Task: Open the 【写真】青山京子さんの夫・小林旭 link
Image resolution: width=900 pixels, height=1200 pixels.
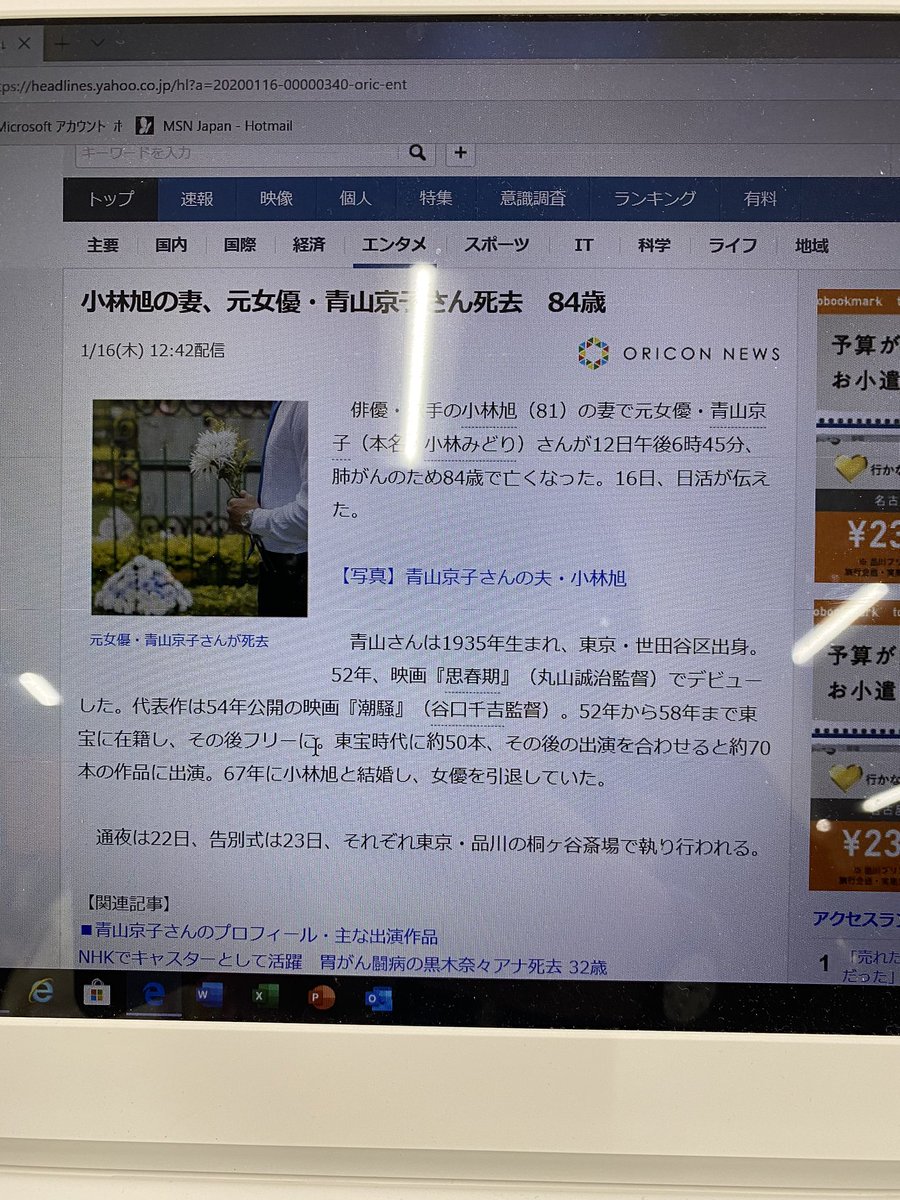Action: [x=481, y=577]
